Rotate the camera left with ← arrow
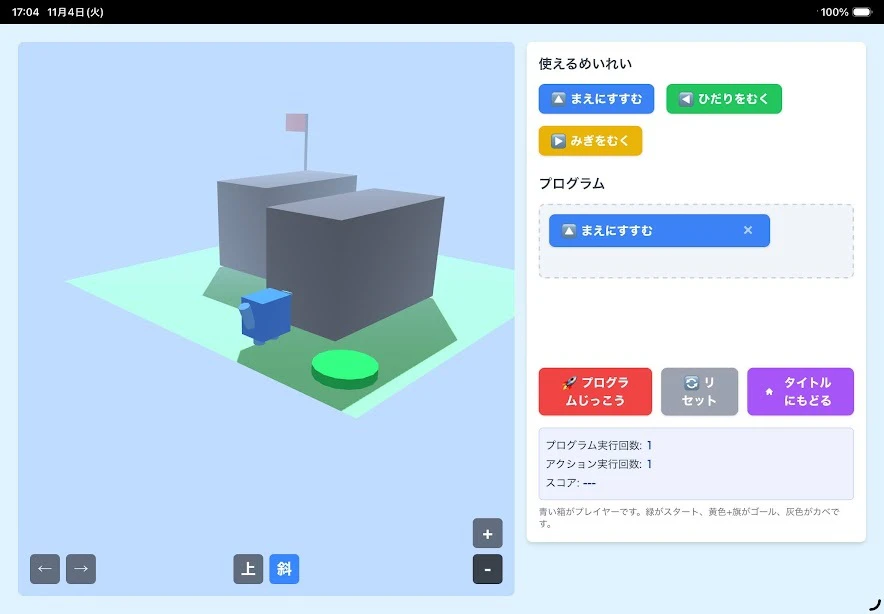The height and width of the screenshot is (614, 884). point(45,568)
